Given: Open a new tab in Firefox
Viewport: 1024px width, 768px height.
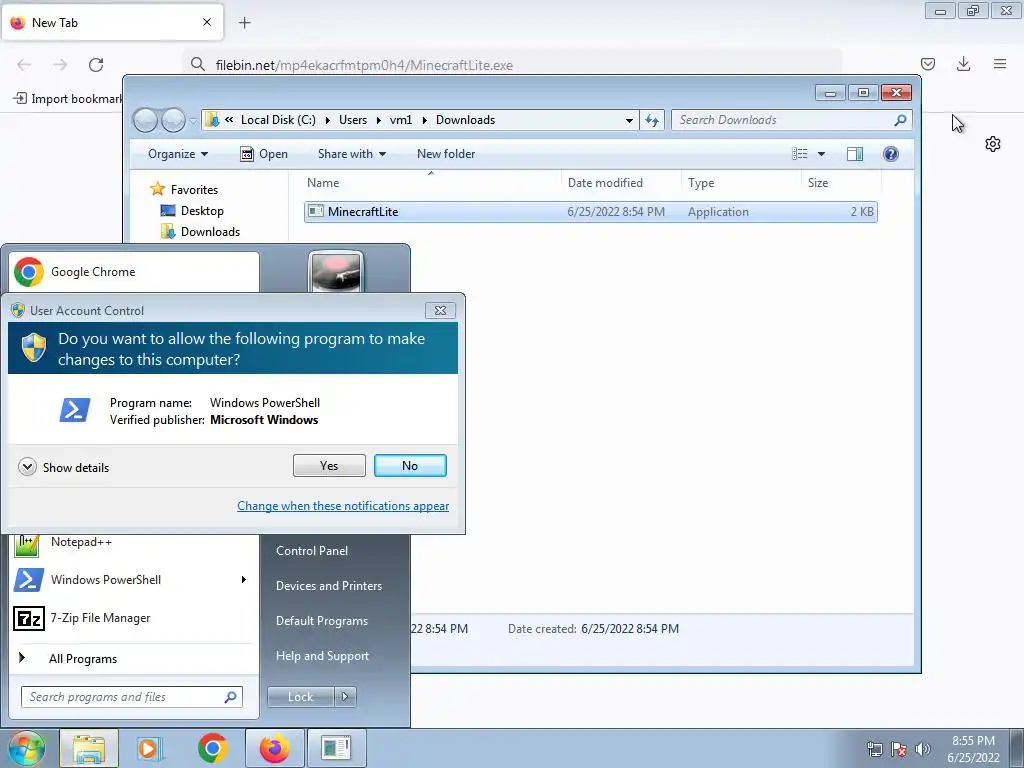Looking at the screenshot, I should point(244,23).
